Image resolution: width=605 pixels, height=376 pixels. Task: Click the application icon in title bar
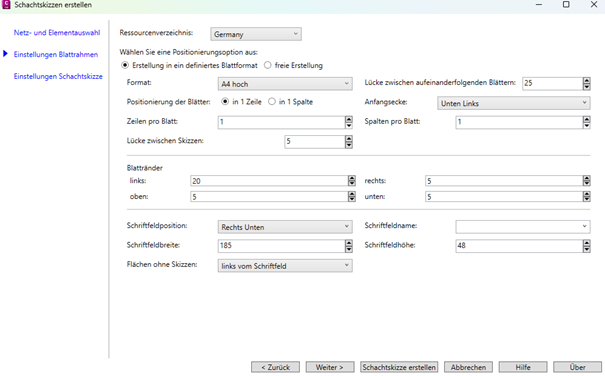coord(6,5)
